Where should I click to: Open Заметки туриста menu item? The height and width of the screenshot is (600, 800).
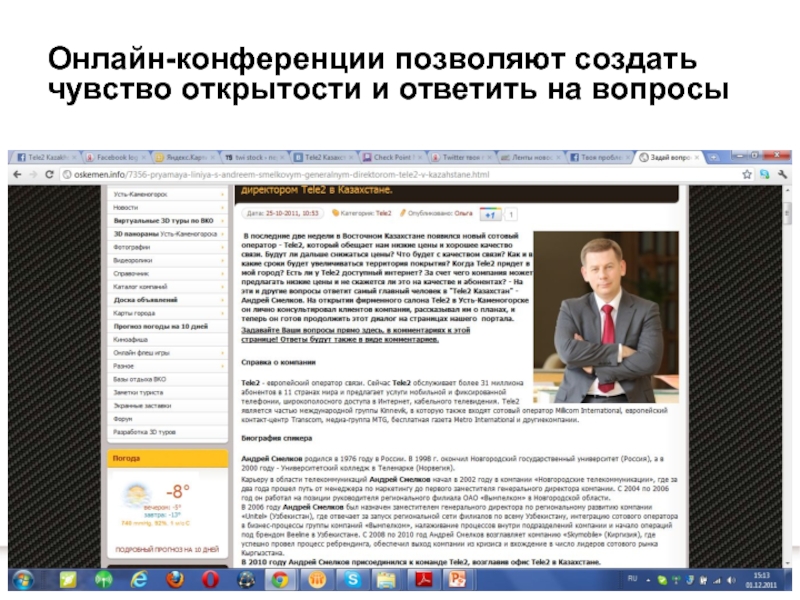click(167, 392)
